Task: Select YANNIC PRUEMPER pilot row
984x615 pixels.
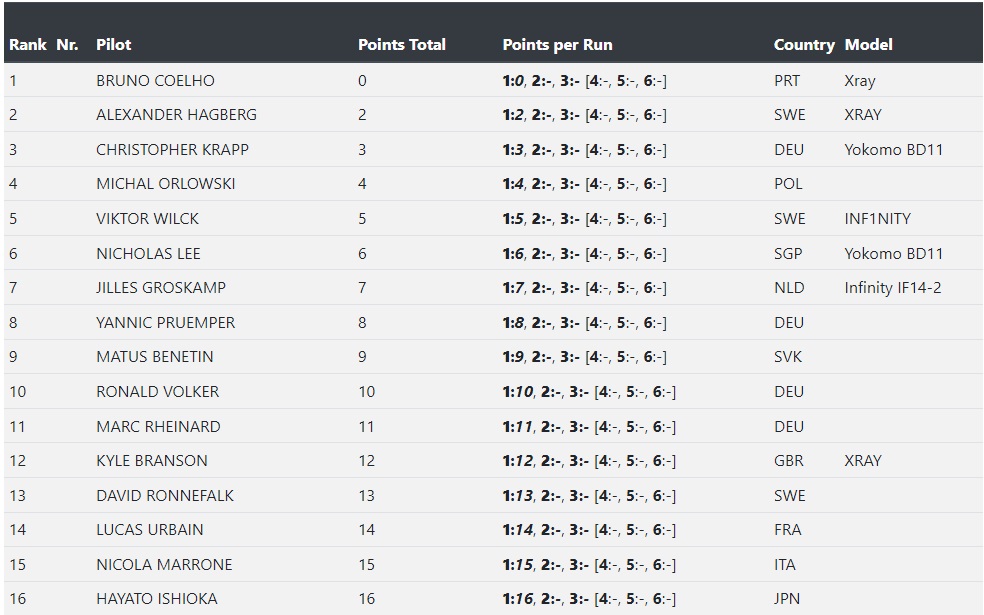Action: click(492, 323)
